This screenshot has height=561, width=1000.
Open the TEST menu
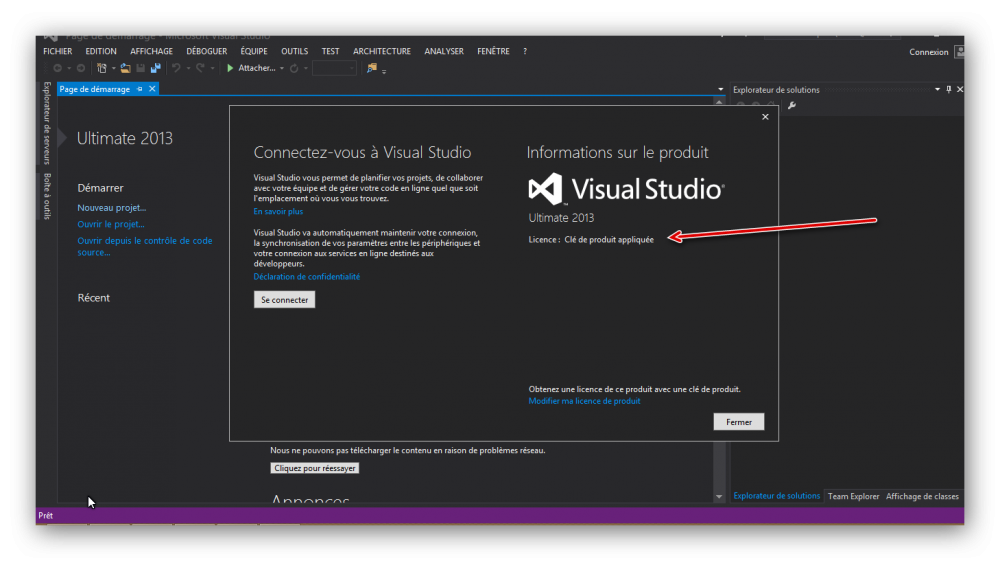tap(330, 51)
